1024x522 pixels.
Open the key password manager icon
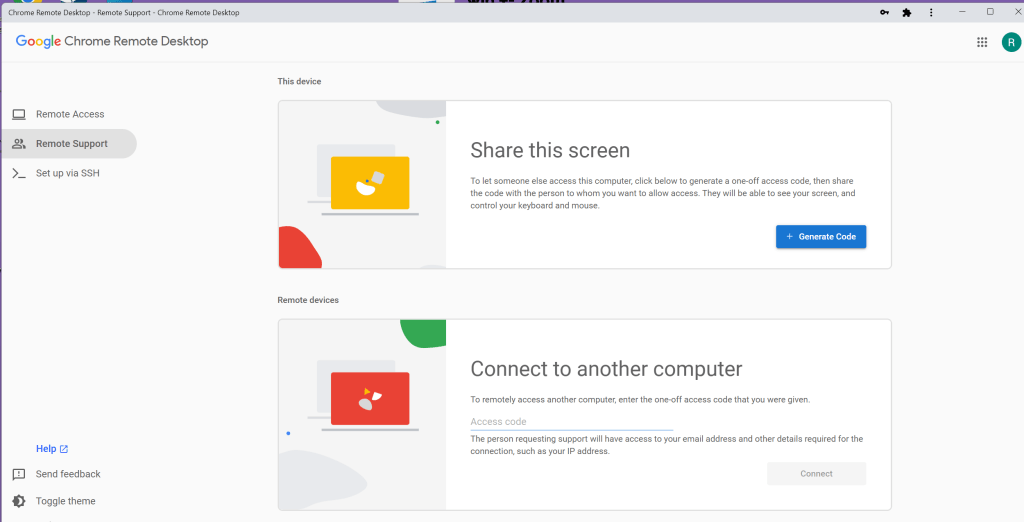(884, 12)
